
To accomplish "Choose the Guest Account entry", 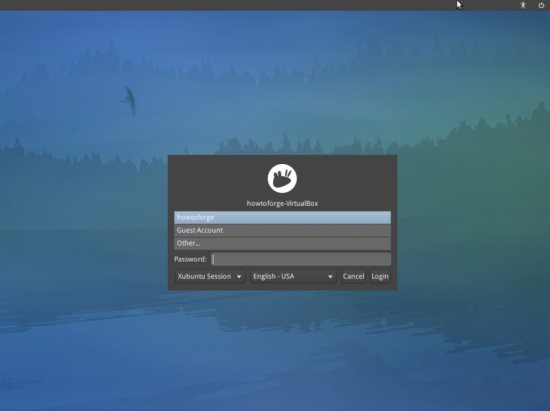I will coord(282,230).
